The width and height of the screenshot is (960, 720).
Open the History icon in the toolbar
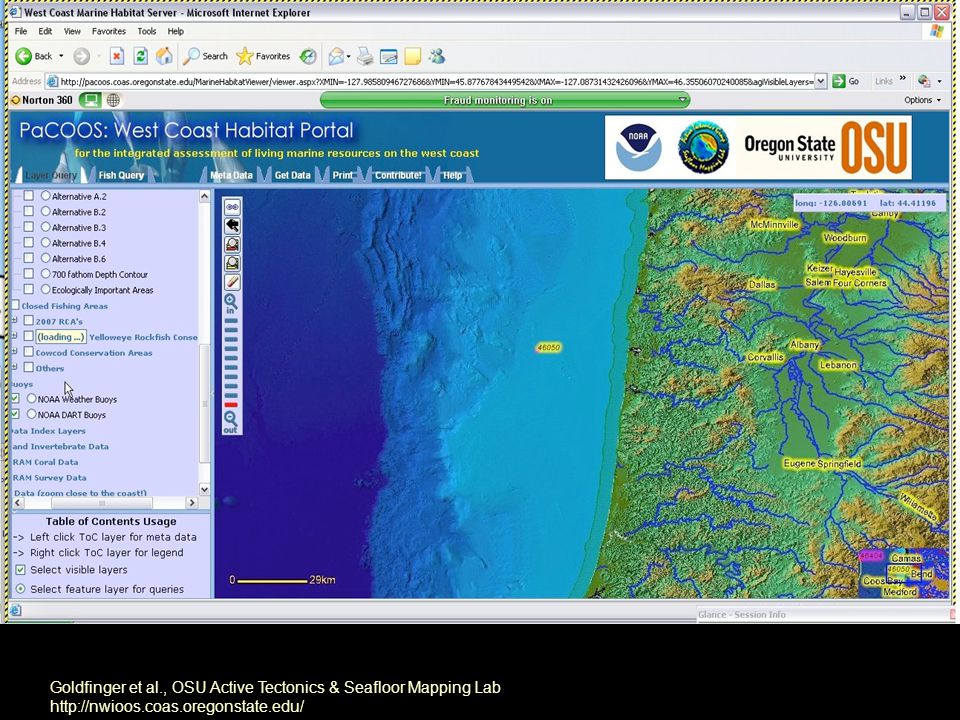(x=308, y=56)
